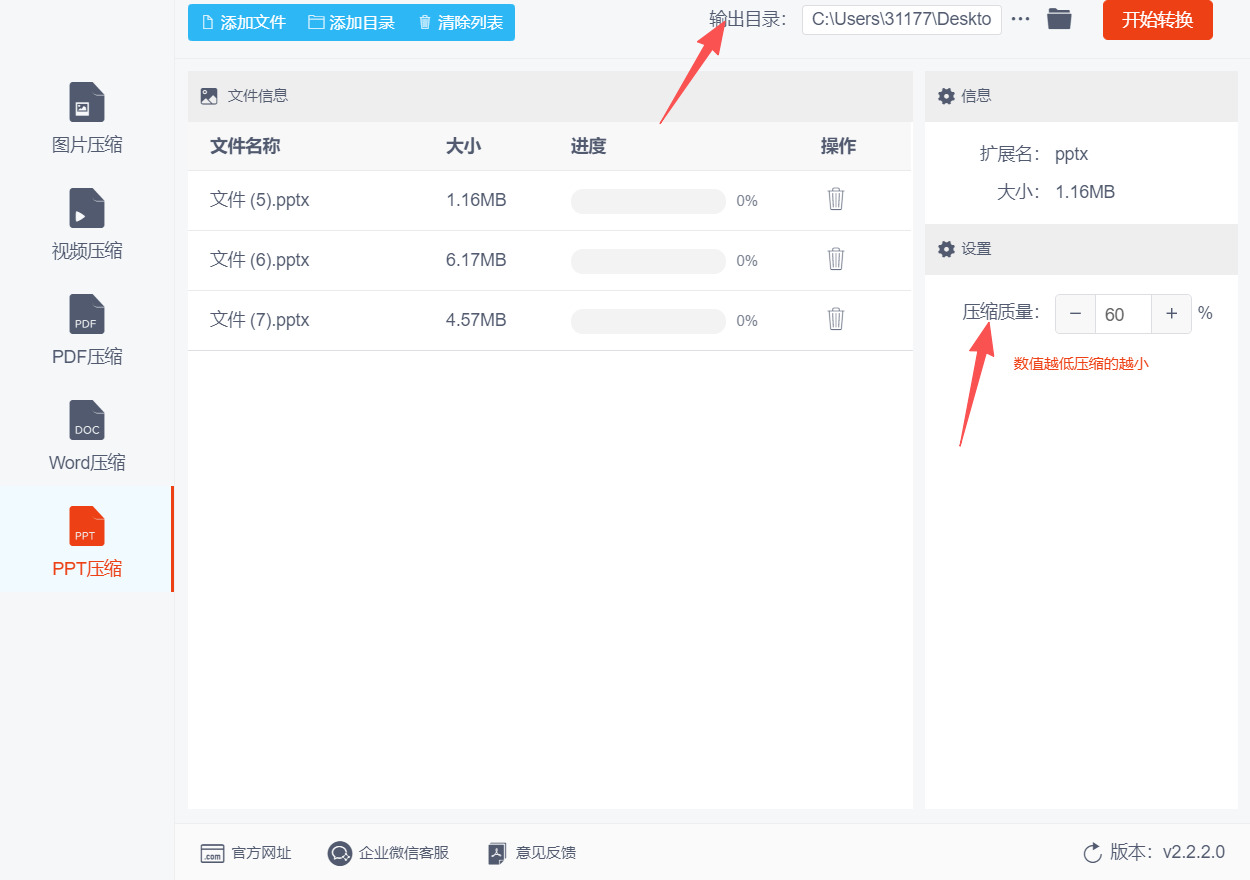Open the 图片压缩 image compression icon
Screen dimensions: 1250x880
pyautogui.click(x=87, y=102)
